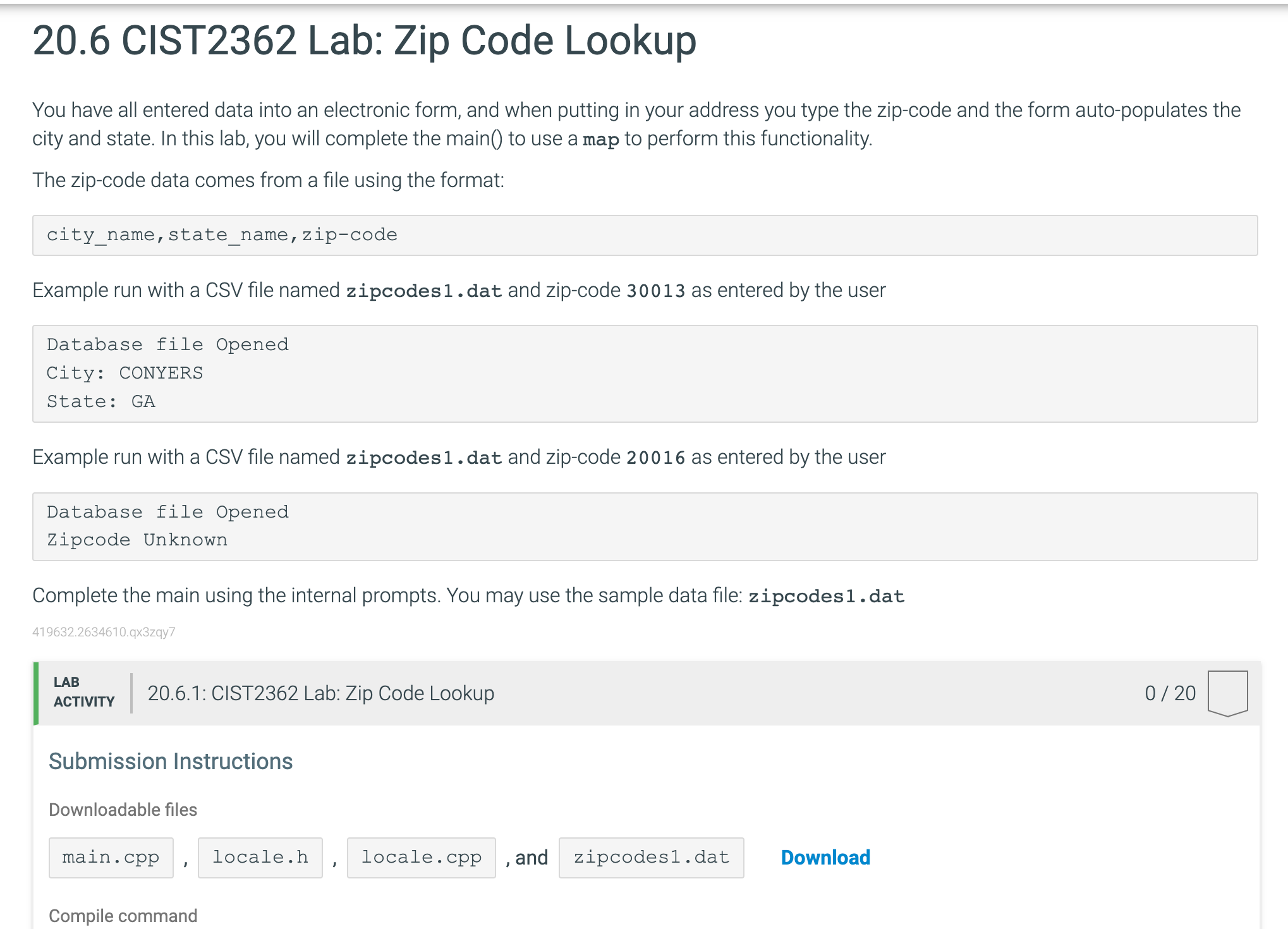The width and height of the screenshot is (1288, 929).
Task: Click the 0 / 20 score display
Action: tap(1171, 693)
